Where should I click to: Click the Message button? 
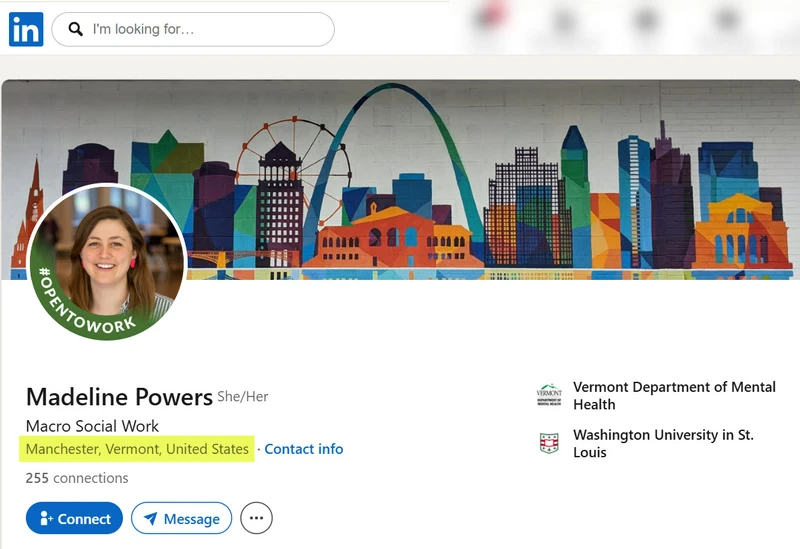pyautogui.click(x=182, y=518)
